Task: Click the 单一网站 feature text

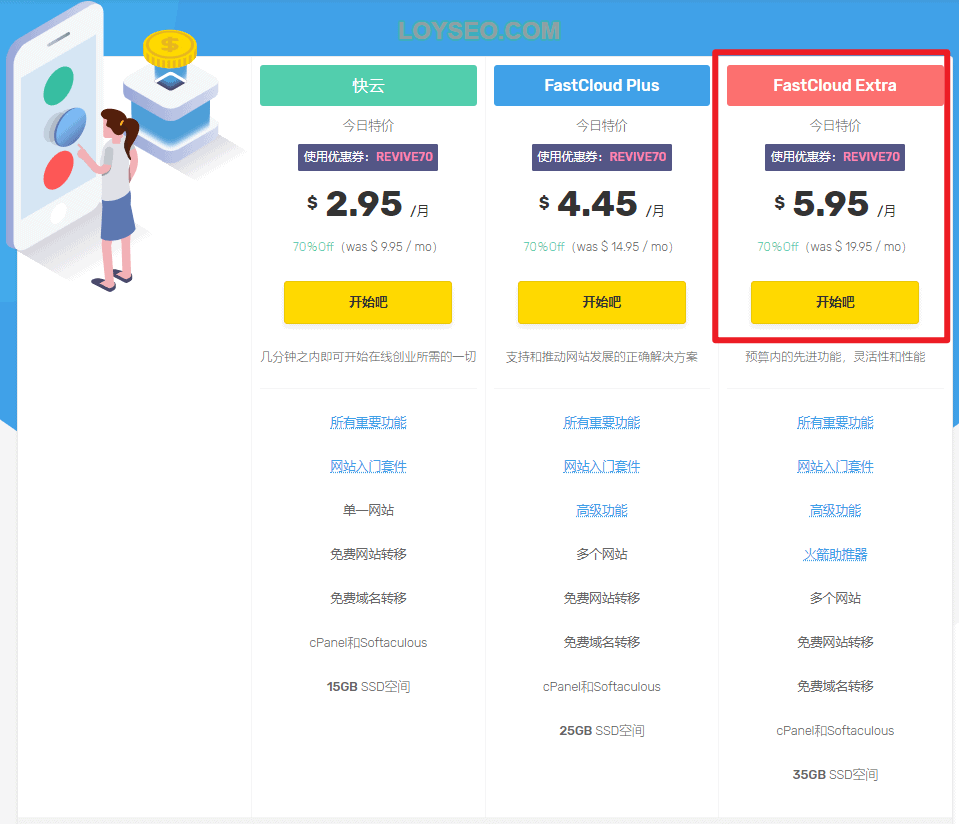Action: click(x=368, y=510)
